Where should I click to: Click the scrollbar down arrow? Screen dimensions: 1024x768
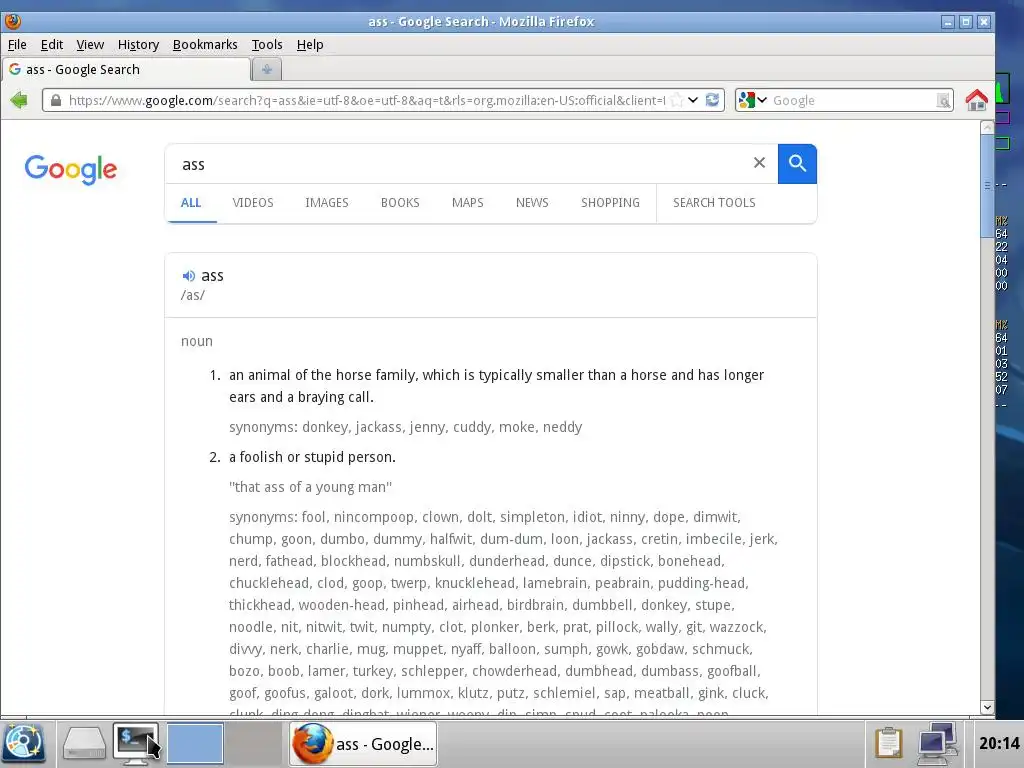point(987,707)
